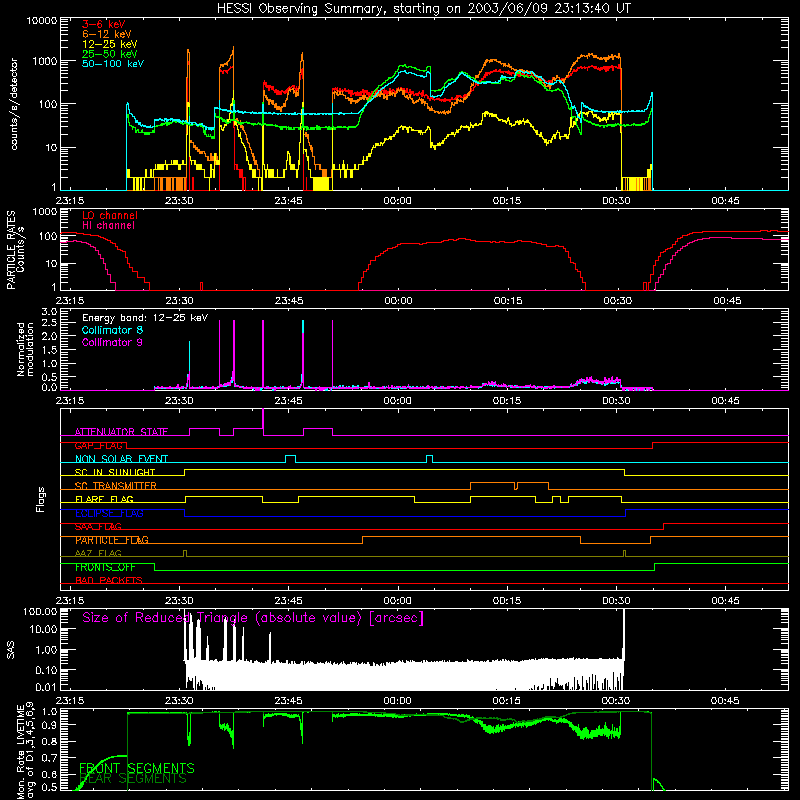Click the '00:00' tick under the Flags panel
Screen dimensions: 800x800
pos(397,601)
